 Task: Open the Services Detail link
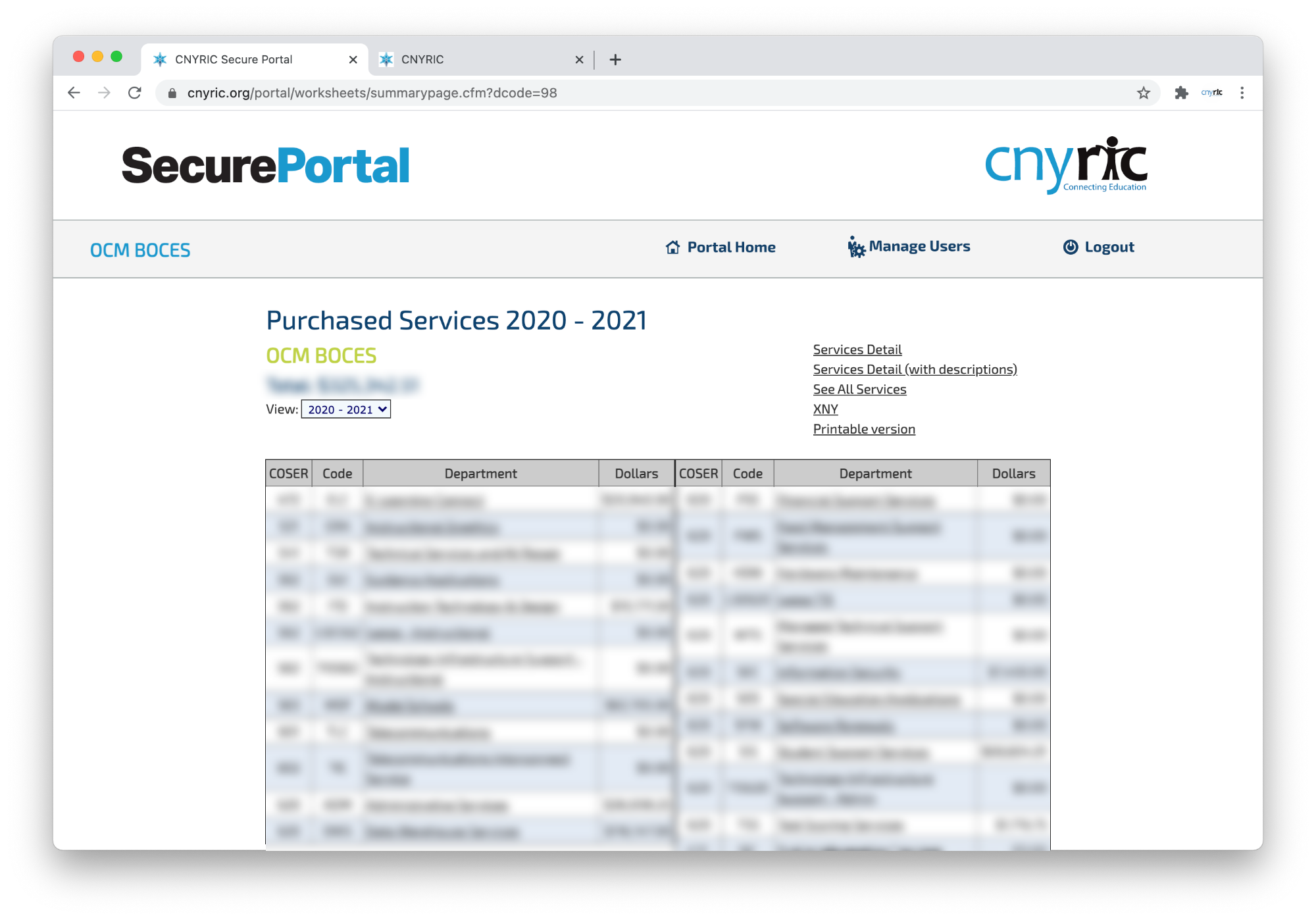click(857, 349)
